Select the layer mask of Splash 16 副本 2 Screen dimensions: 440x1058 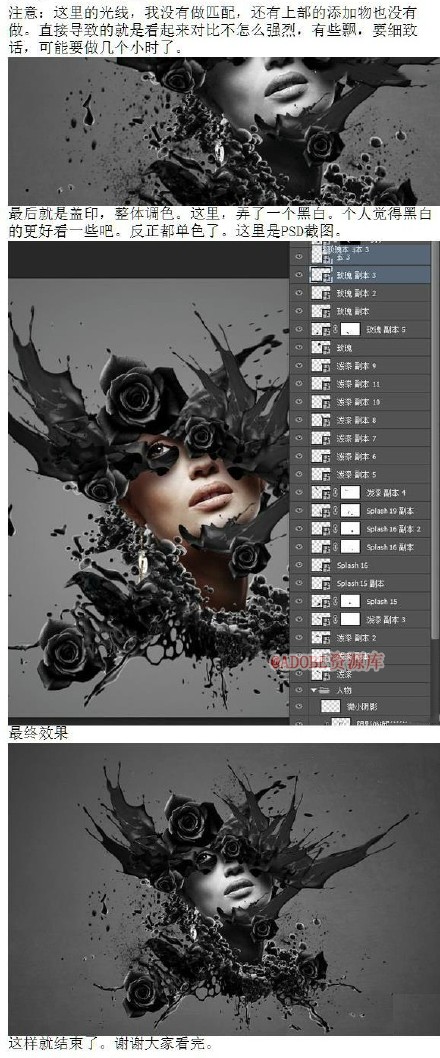pos(350,528)
